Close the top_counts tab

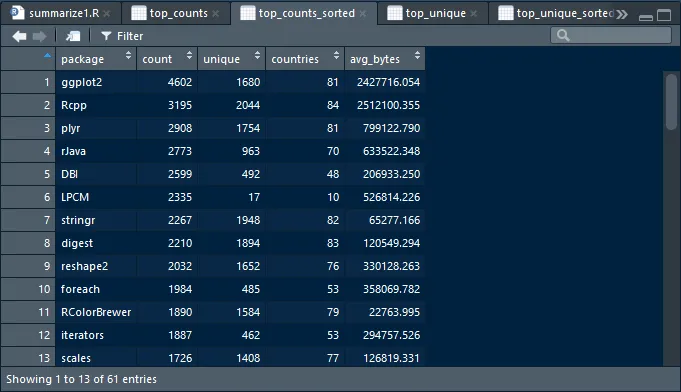click(x=215, y=14)
